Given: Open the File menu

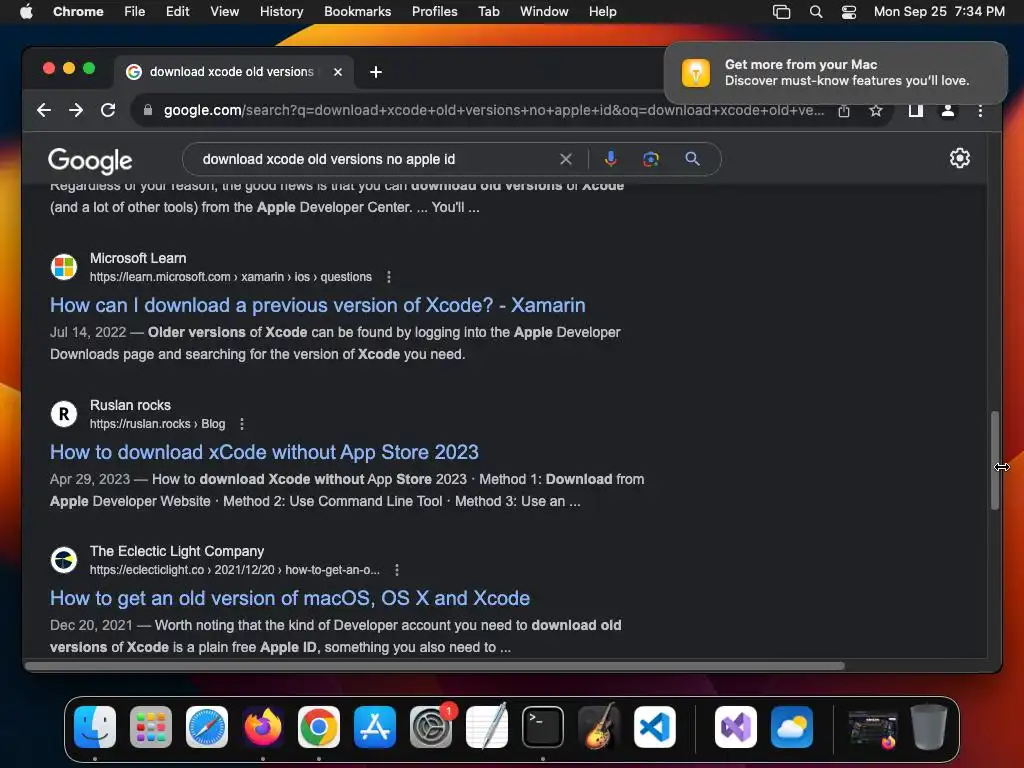Looking at the screenshot, I should (135, 11).
